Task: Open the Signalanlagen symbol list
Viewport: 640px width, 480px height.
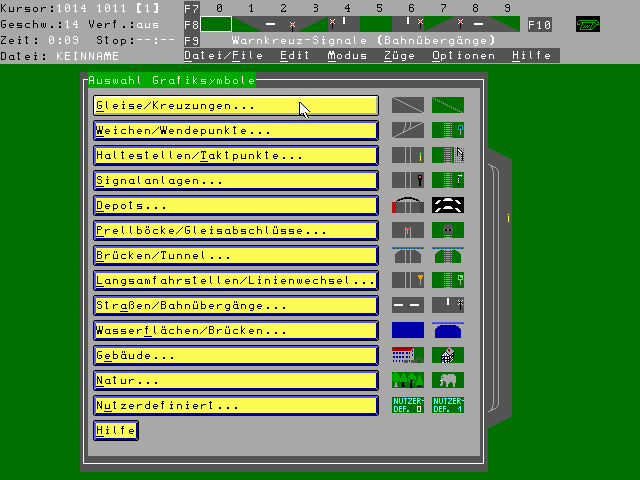Action: point(235,180)
